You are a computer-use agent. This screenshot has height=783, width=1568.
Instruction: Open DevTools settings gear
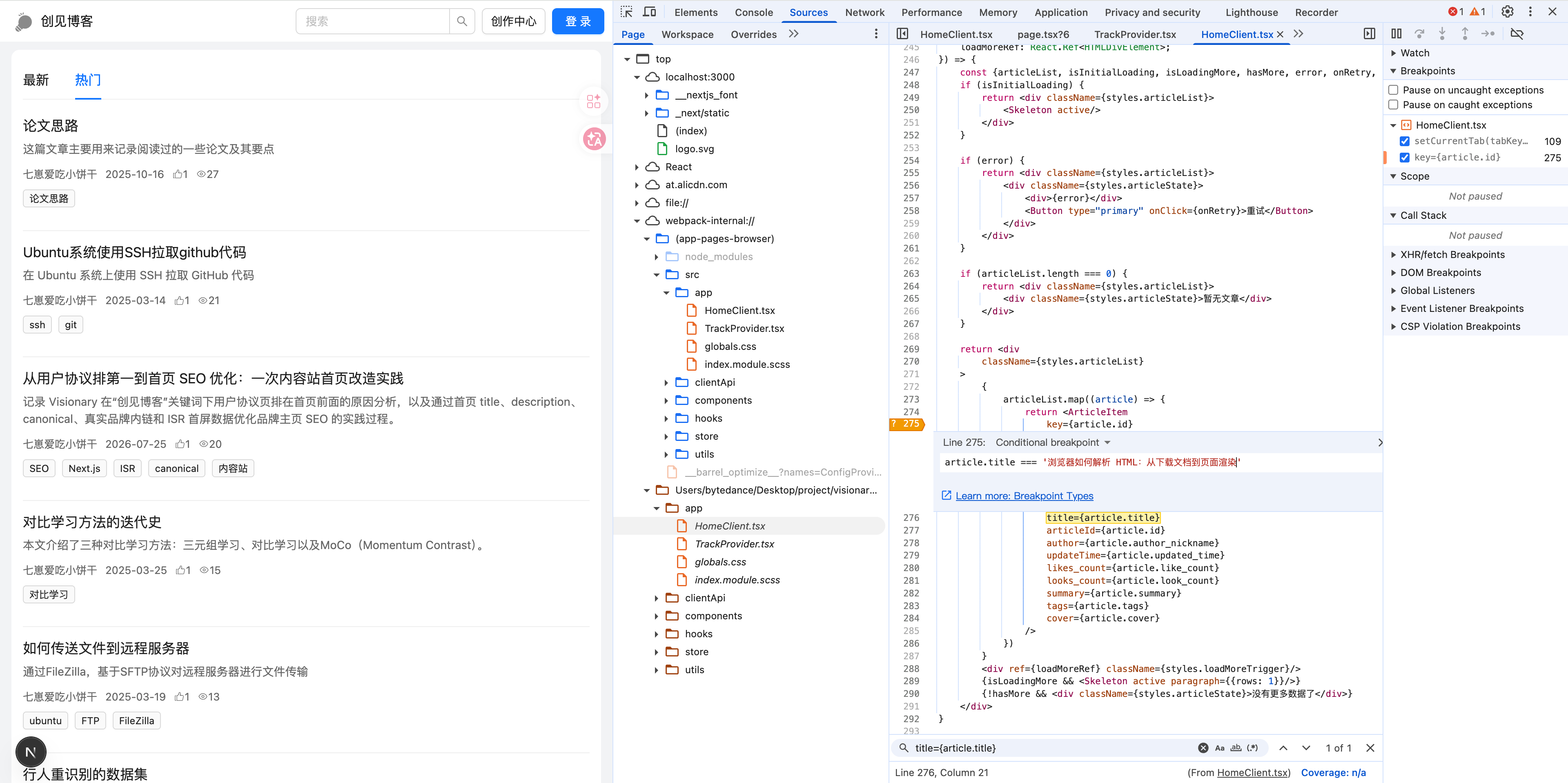pos(1507,11)
